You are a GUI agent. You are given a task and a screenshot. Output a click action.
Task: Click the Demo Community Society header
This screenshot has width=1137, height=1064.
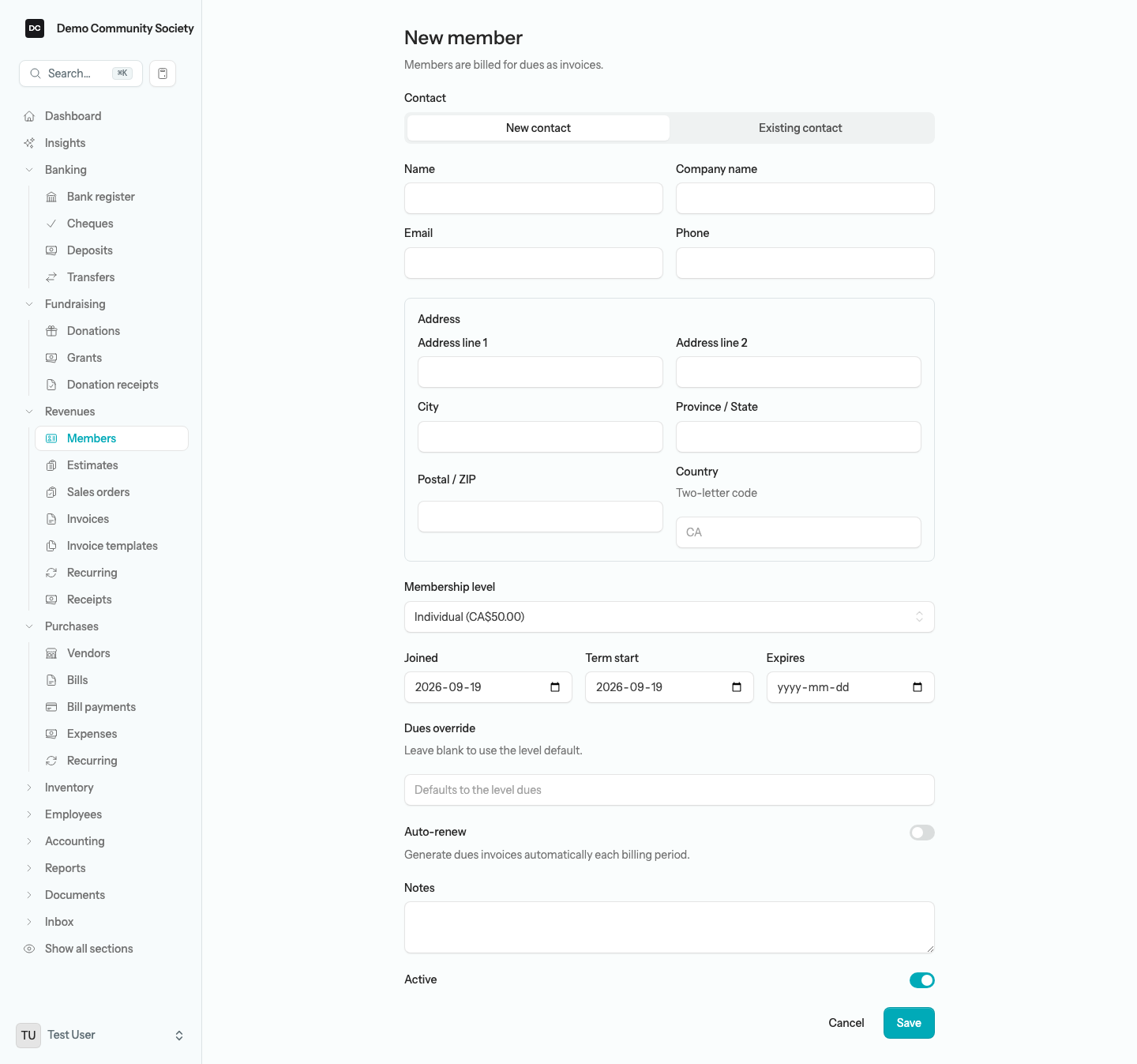pos(110,28)
